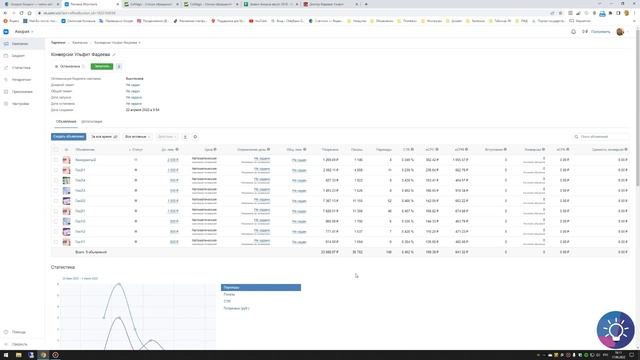The image size is (640, 360).
Task: Click the download icon above the ads table
Action: coord(185,137)
